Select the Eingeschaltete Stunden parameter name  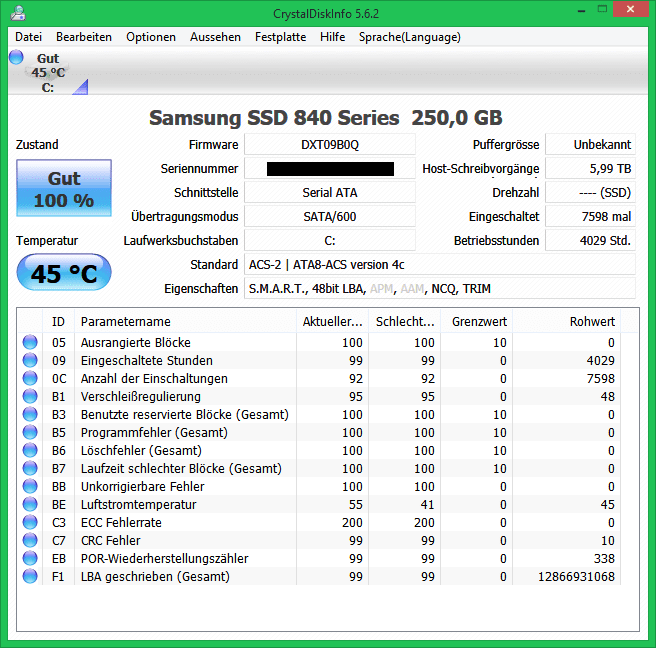click(146, 361)
